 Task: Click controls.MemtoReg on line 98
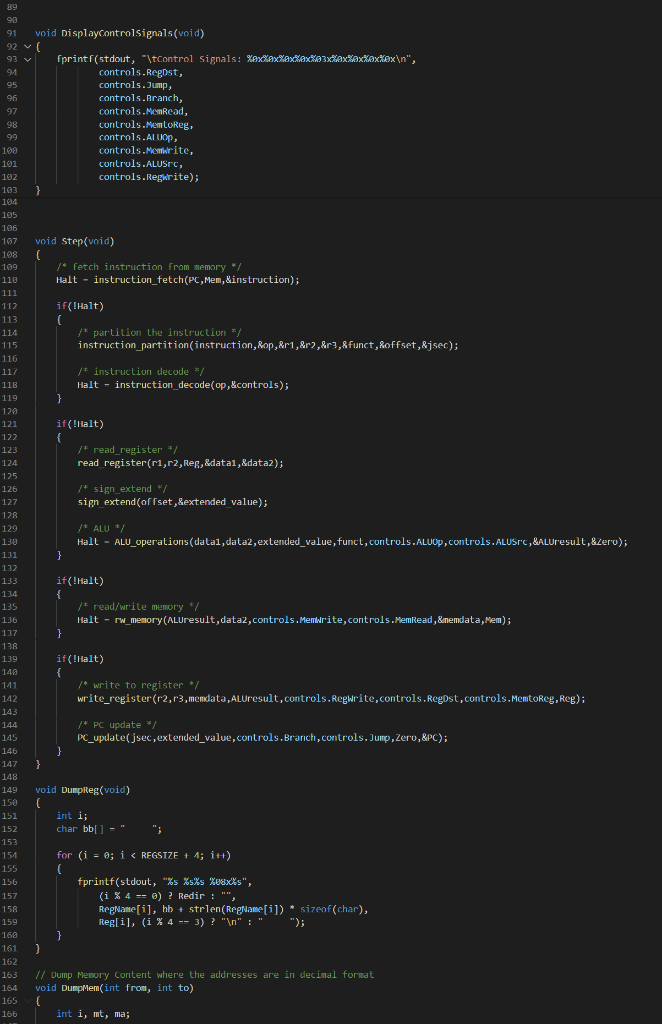[144, 125]
